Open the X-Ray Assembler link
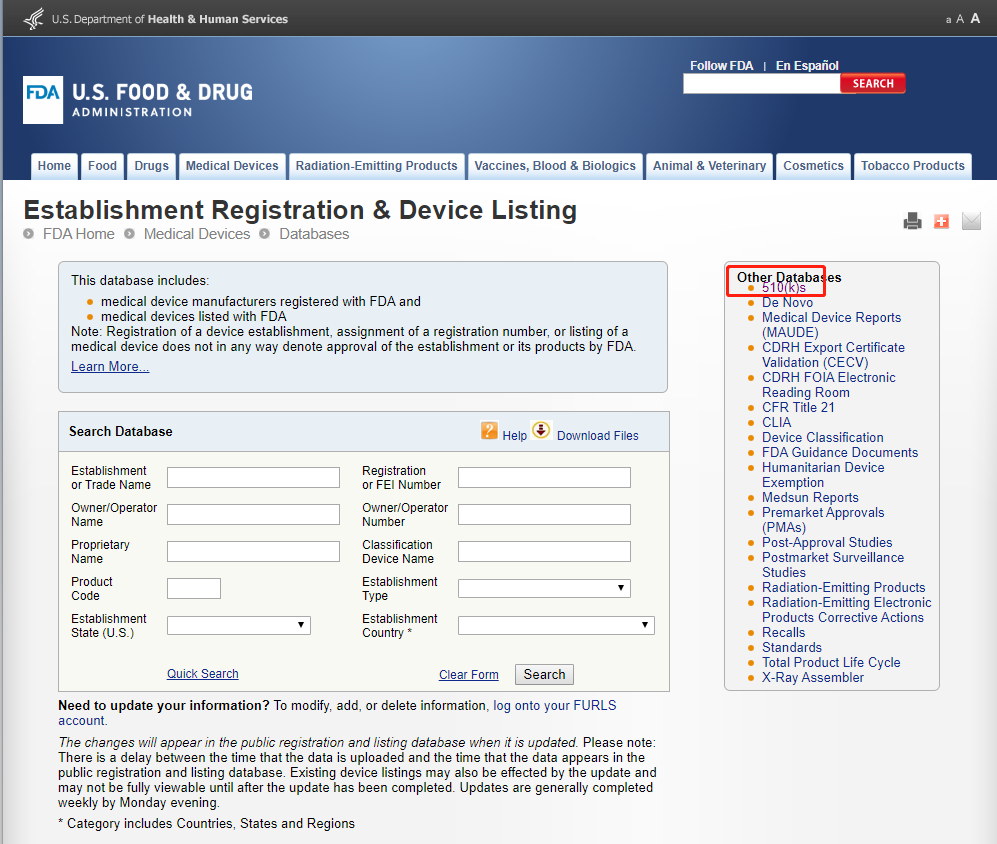This screenshot has width=997, height=844. 813,677
